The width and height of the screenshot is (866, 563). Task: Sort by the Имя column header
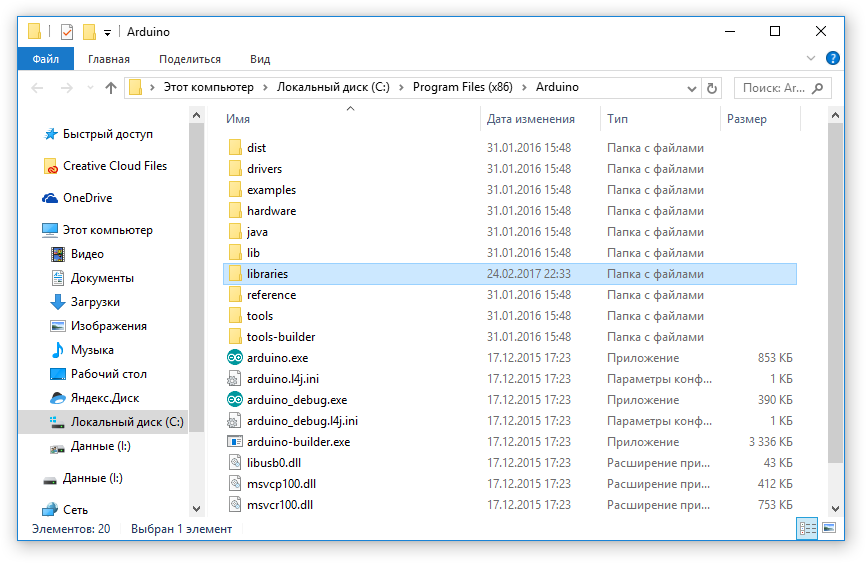(x=238, y=119)
